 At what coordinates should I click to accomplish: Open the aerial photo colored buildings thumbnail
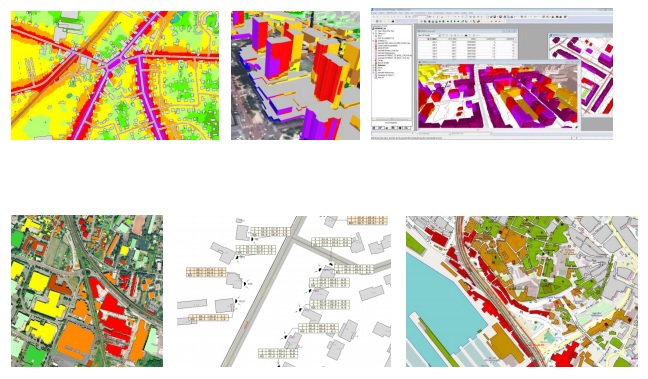pos(87,291)
